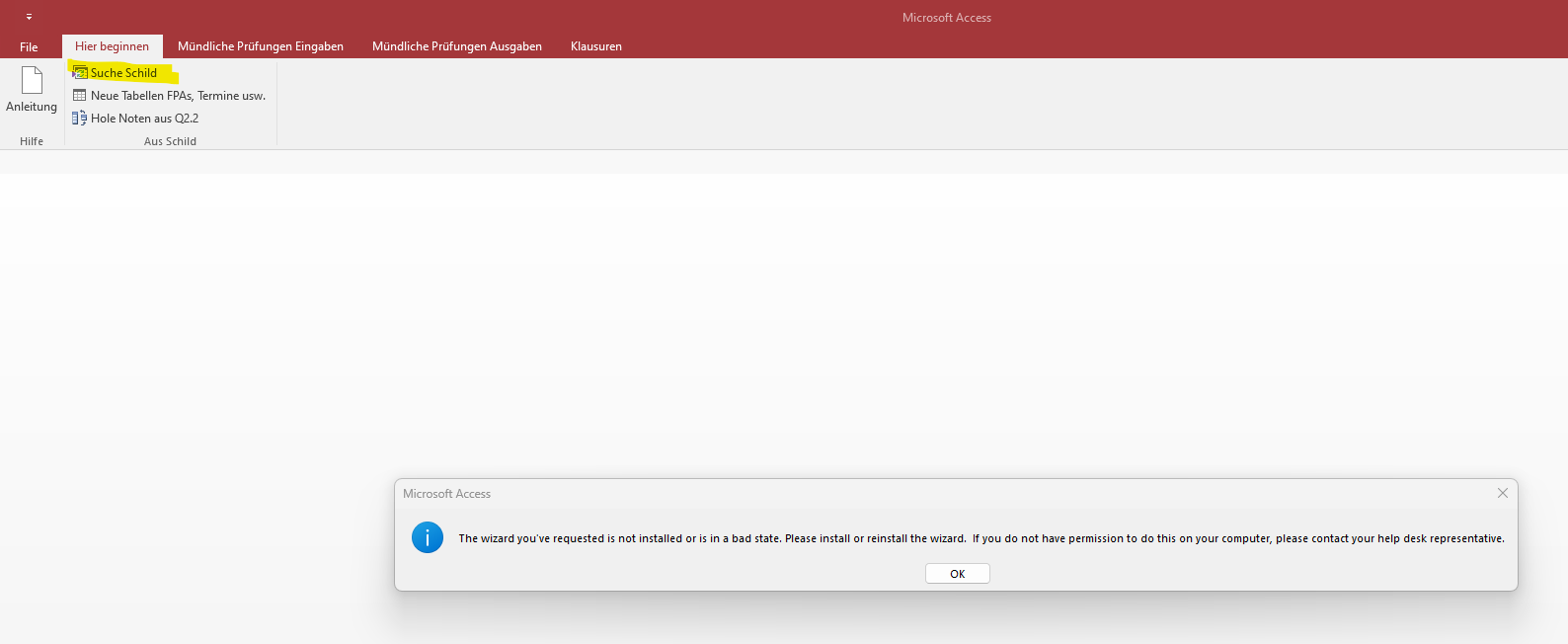The image size is (1568, 644).
Task: Open the File tab
Action: 29,46
